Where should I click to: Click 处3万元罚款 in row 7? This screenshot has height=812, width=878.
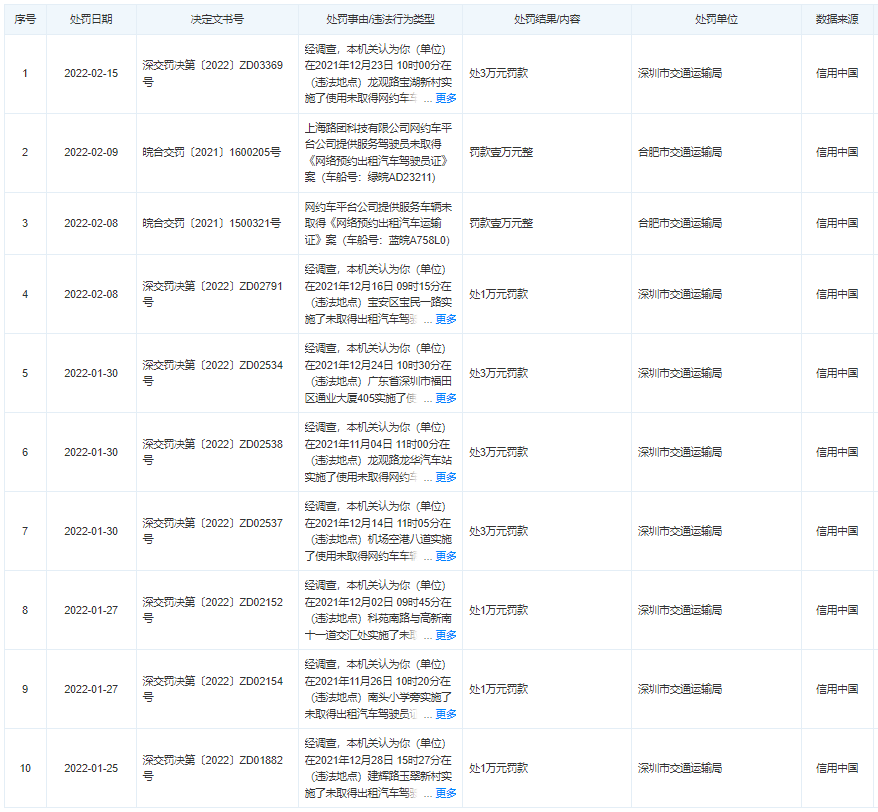tap(498, 531)
